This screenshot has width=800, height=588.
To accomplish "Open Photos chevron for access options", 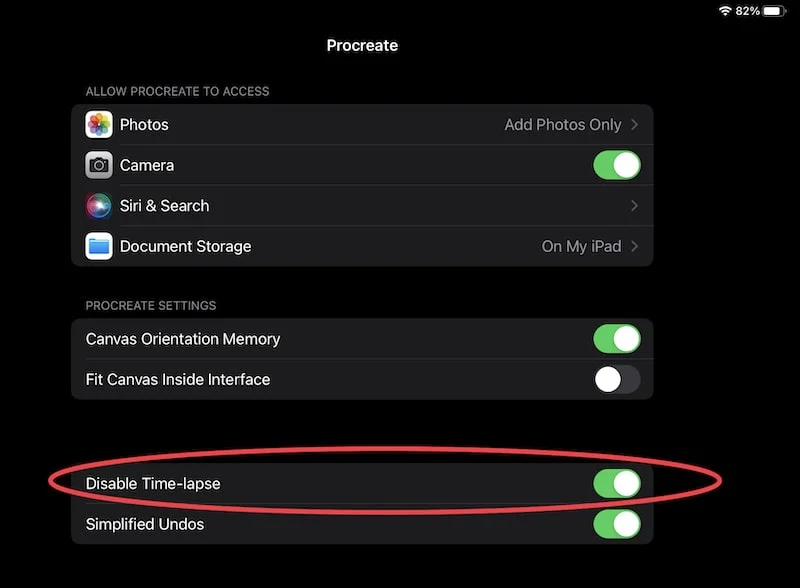I will (634, 125).
